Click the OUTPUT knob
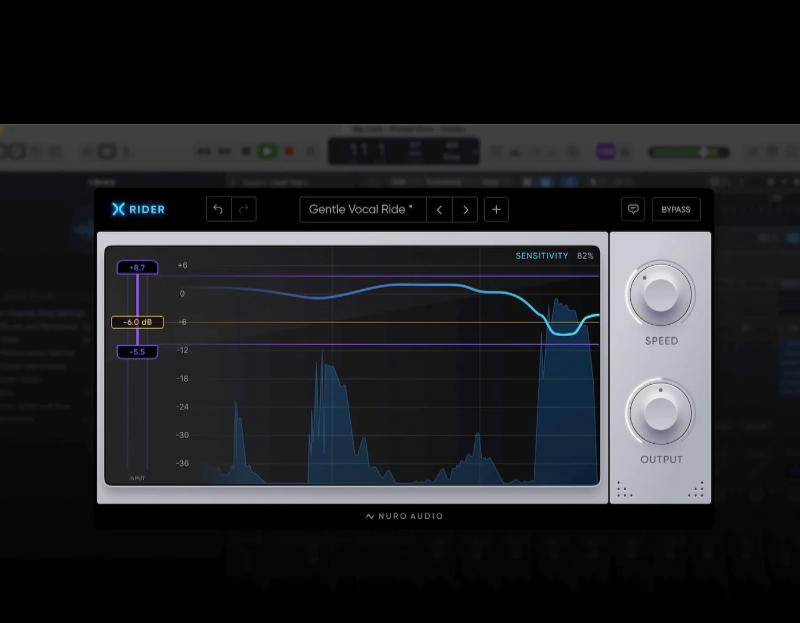This screenshot has height=623, width=800. coord(661,413)
